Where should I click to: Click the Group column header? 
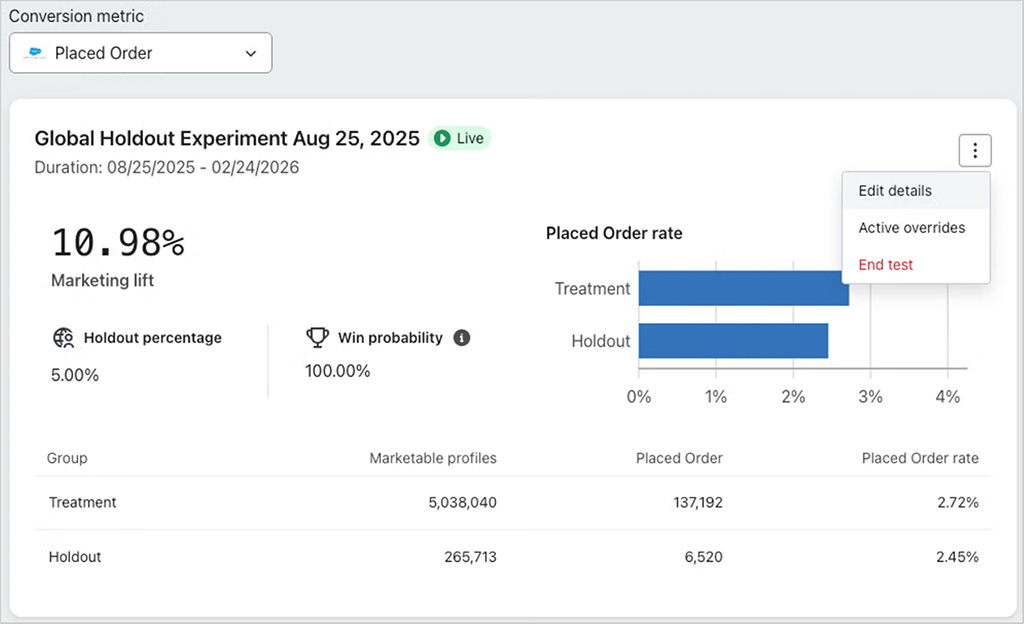pos(67,458)
